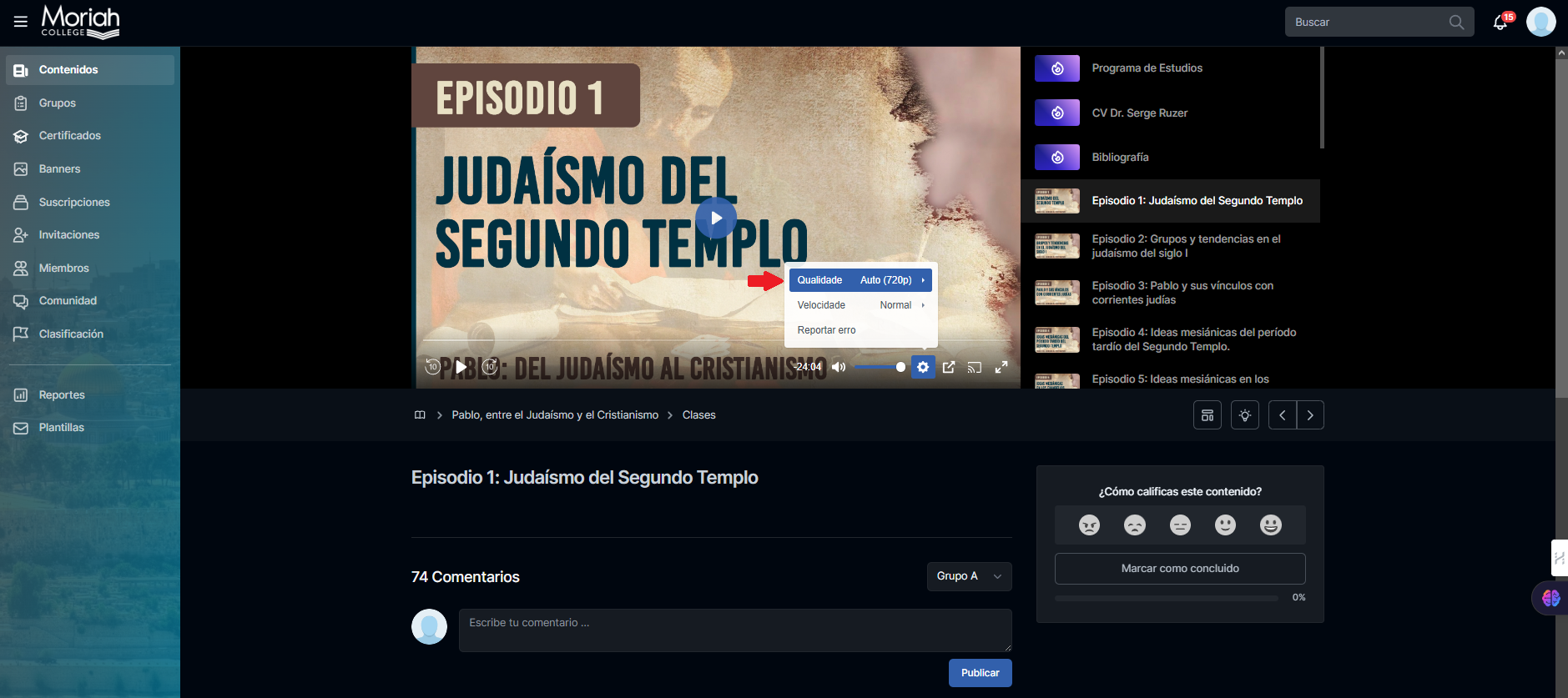Rewind video 10 seconds
The width and height of the screenshot is (1568, 698).
pos(432,367)
